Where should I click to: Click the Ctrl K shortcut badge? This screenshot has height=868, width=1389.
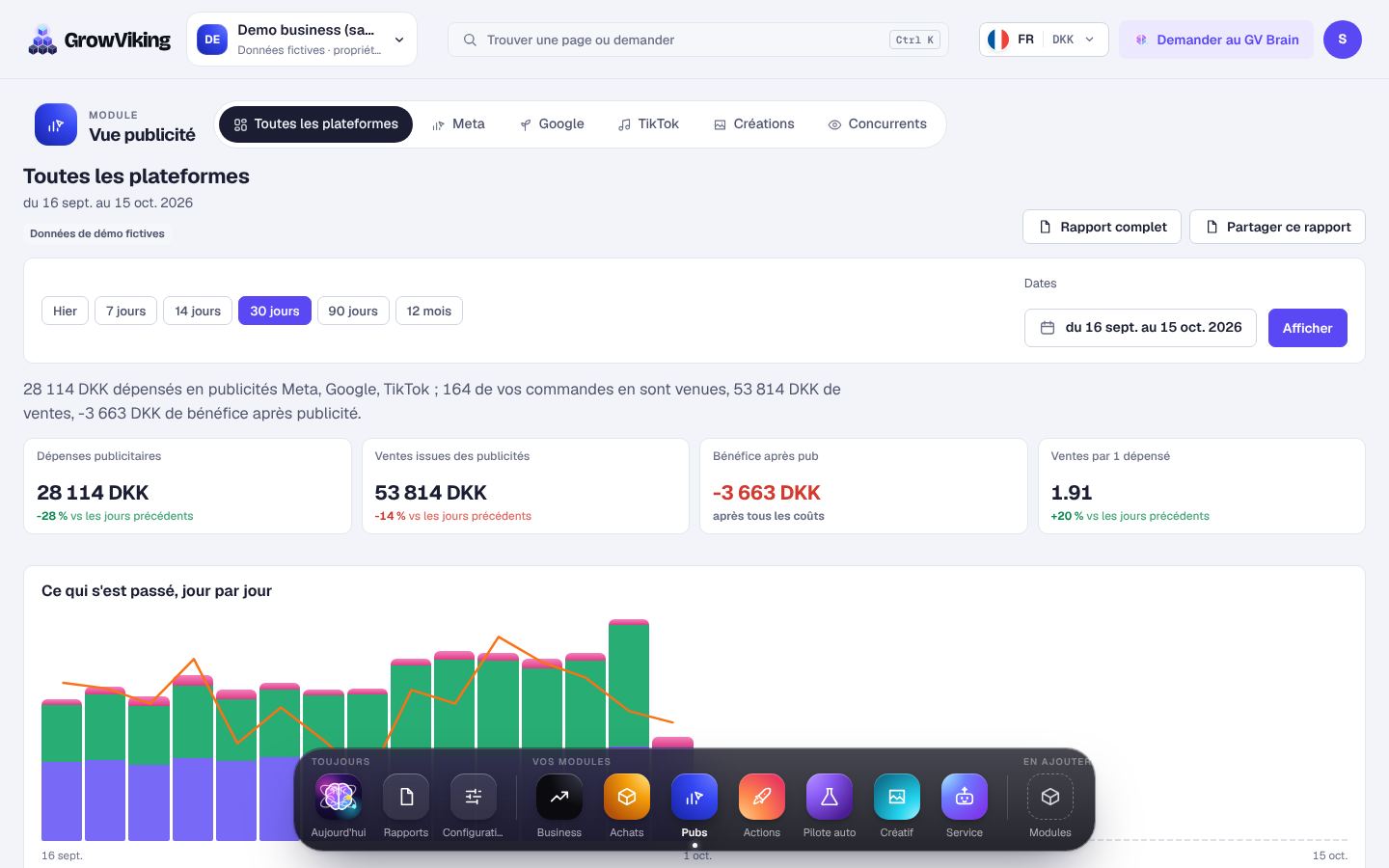tap(914, 40)
